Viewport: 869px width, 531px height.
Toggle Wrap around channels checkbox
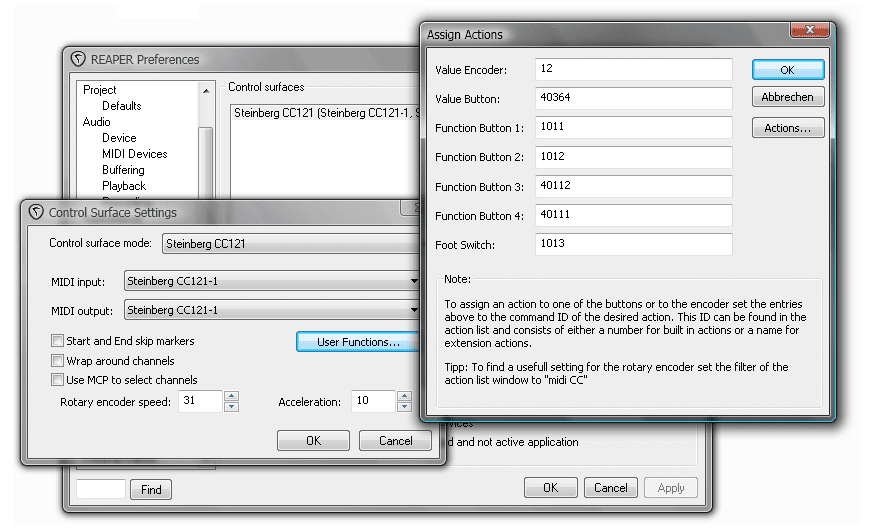57,360
